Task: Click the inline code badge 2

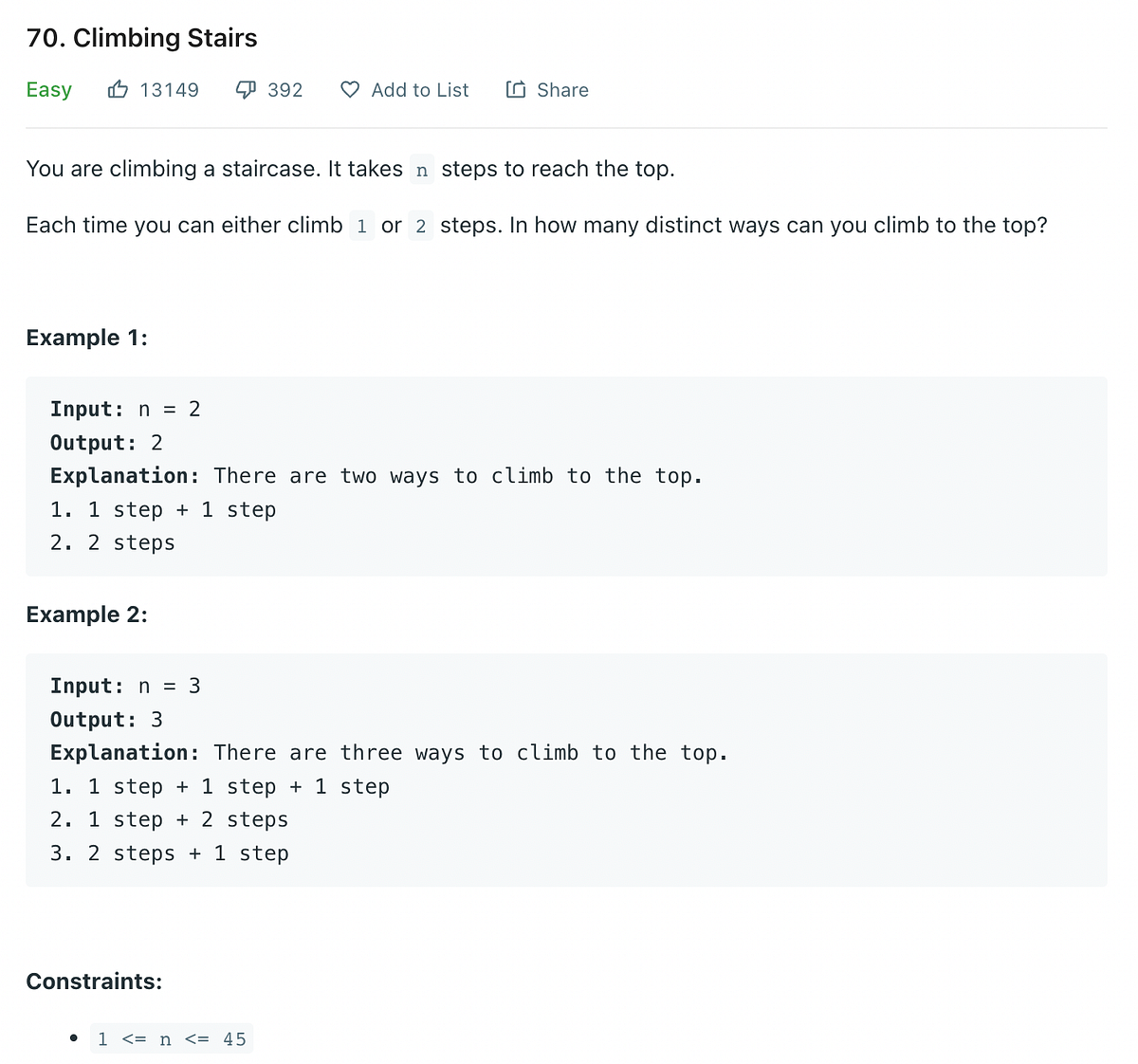Action: tap(420, 226)
